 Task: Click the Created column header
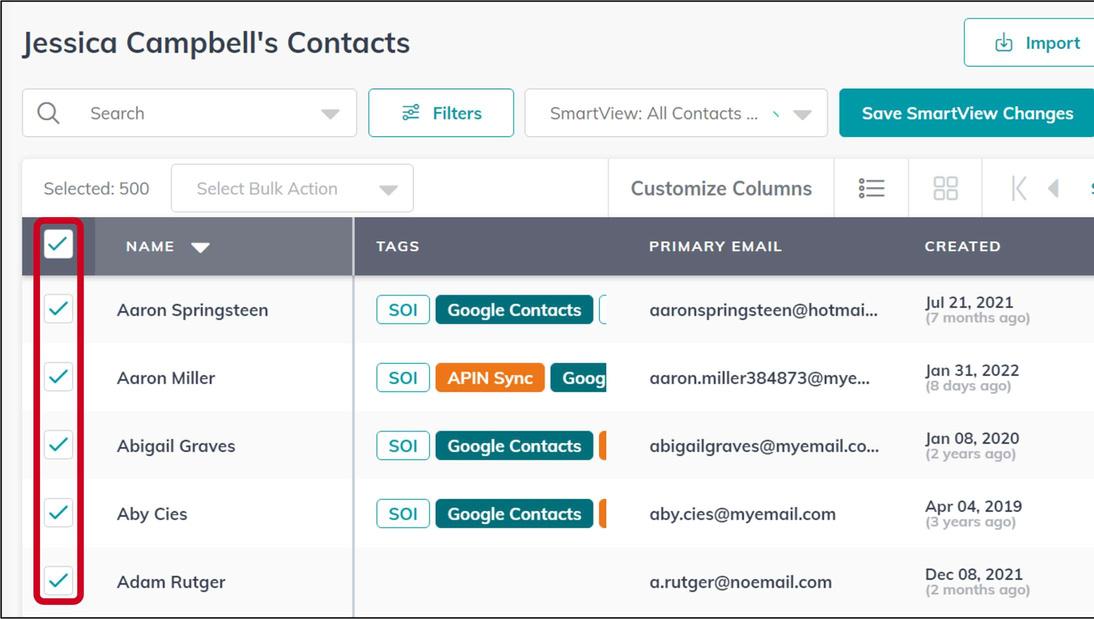[962, 246]
